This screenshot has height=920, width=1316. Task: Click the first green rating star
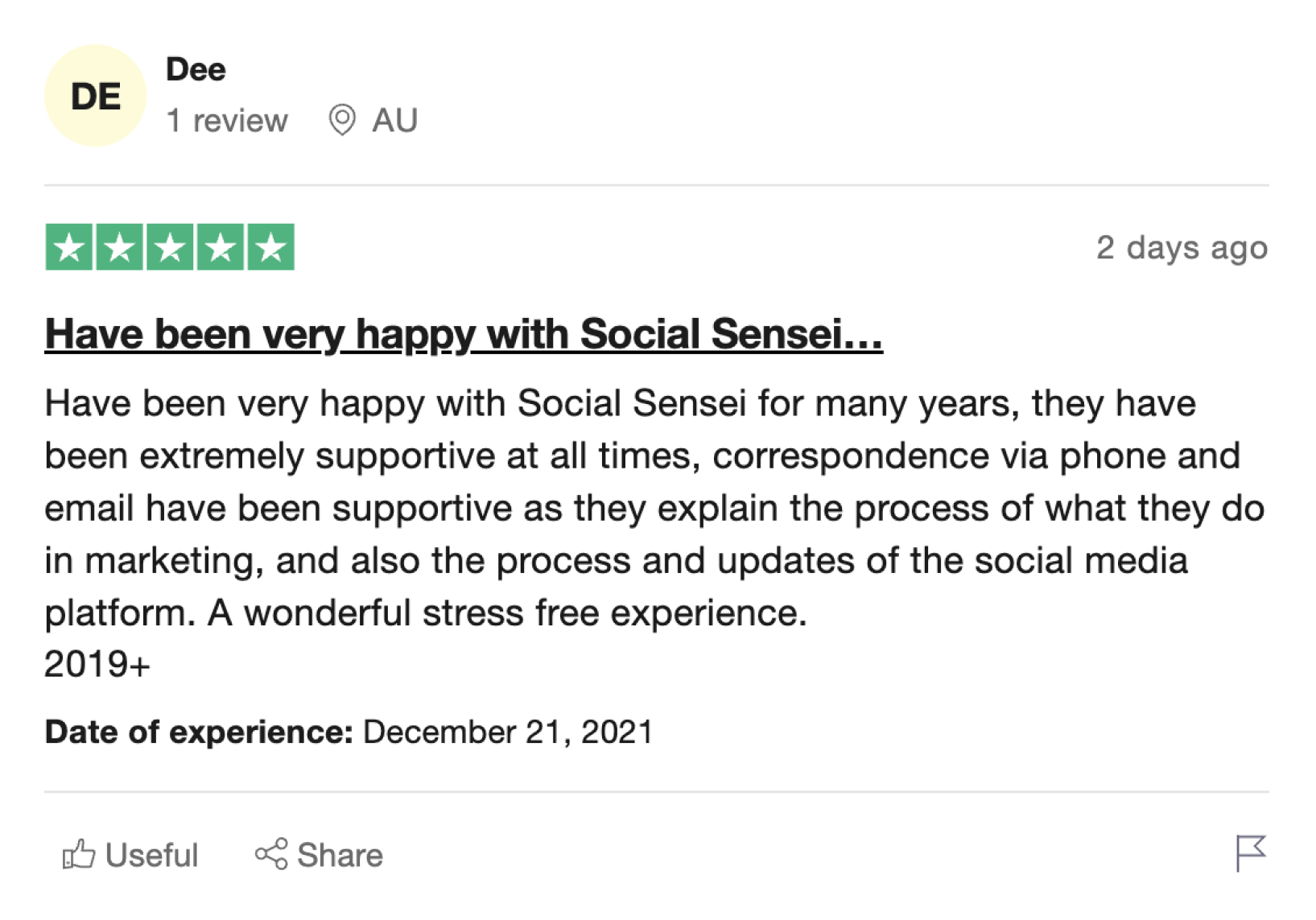69,247
